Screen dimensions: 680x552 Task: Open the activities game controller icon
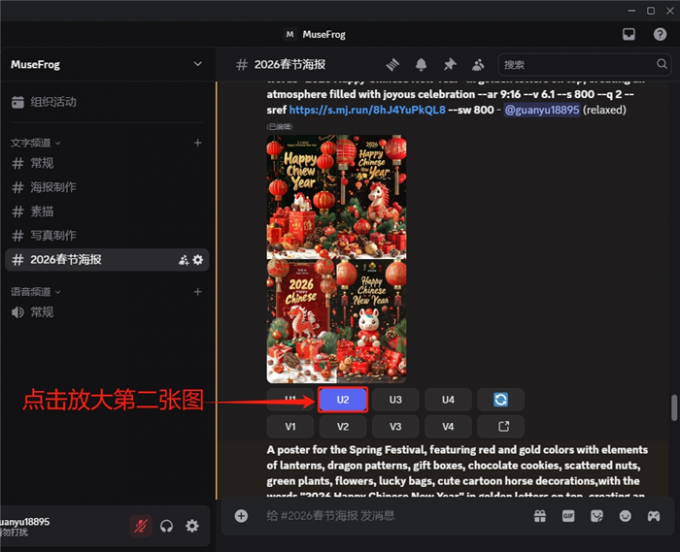[654, 516]
